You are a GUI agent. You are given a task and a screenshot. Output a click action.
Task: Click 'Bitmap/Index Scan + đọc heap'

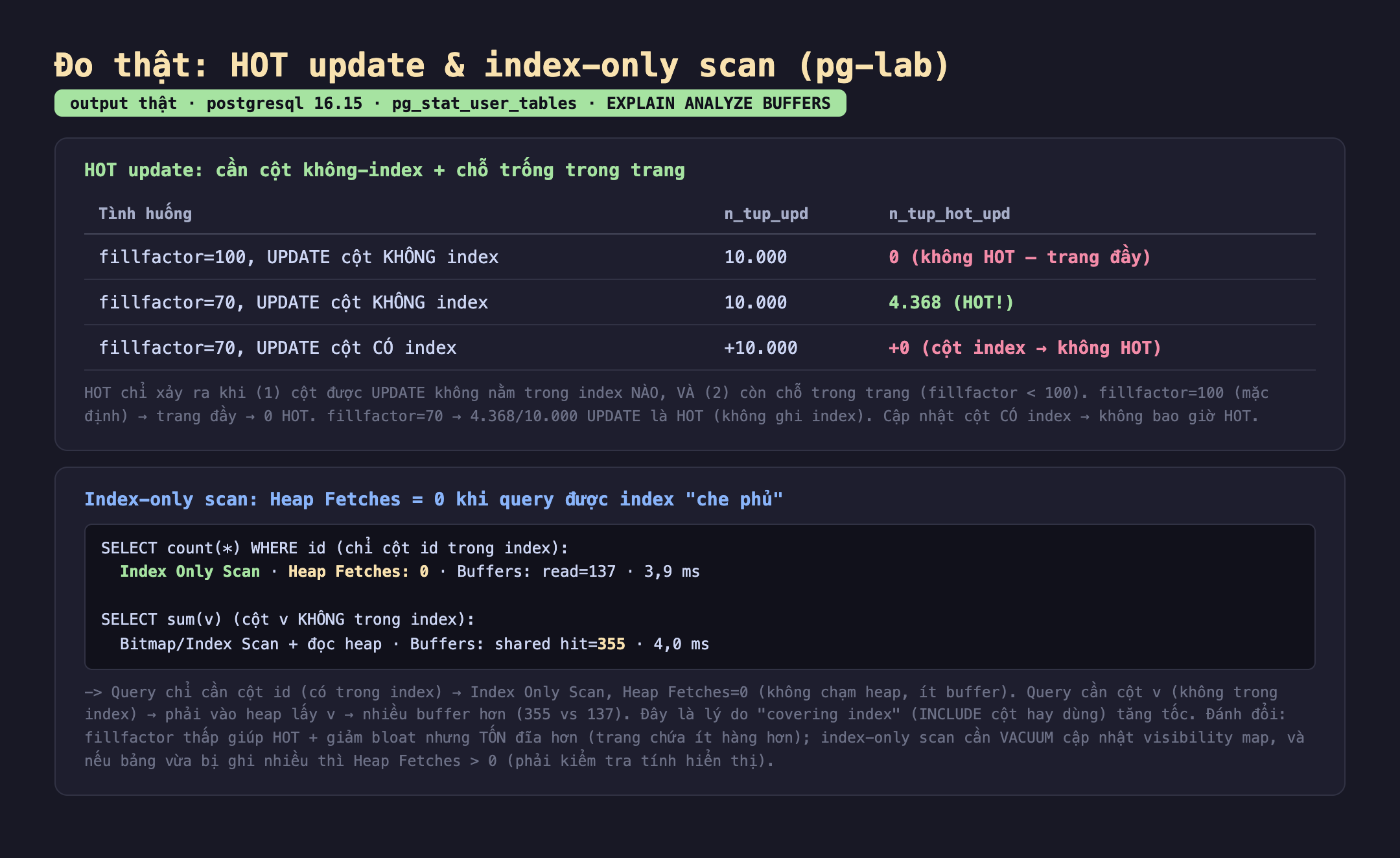click(x=251, y=644)
